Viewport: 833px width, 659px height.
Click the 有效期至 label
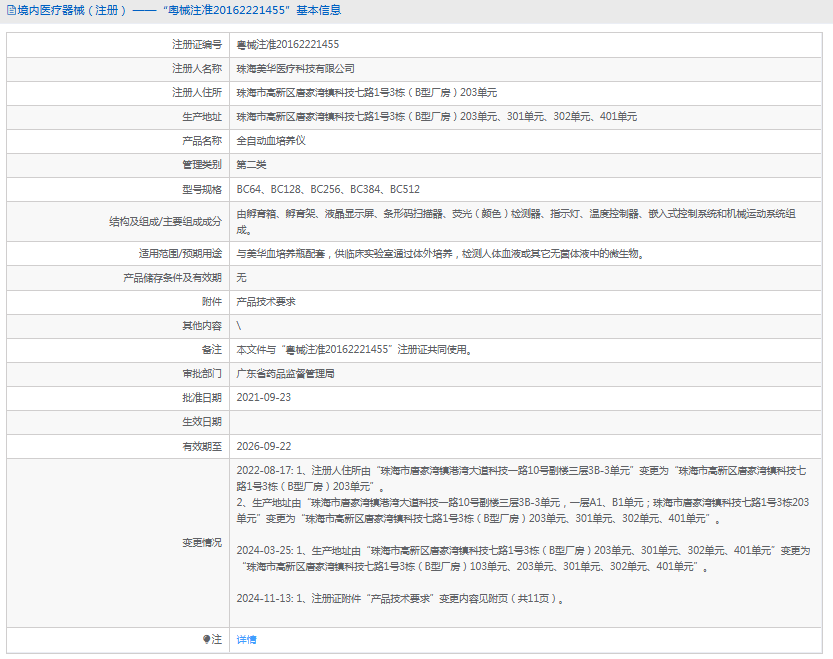202,446
